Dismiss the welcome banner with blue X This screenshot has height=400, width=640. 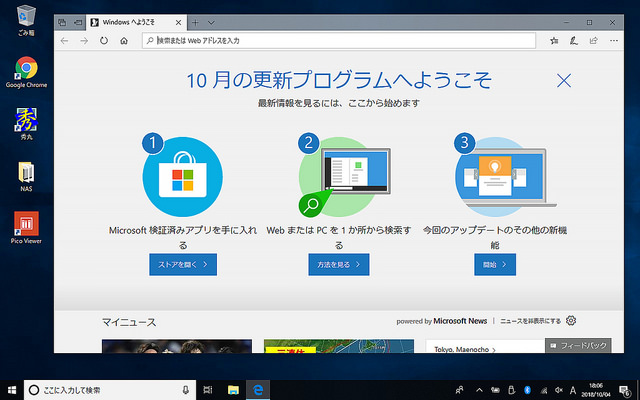tap(564, 80)
